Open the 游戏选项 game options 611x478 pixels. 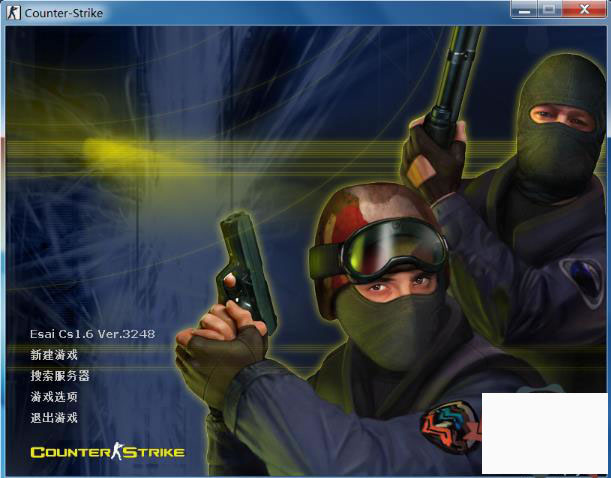click(x=54, y=397)
